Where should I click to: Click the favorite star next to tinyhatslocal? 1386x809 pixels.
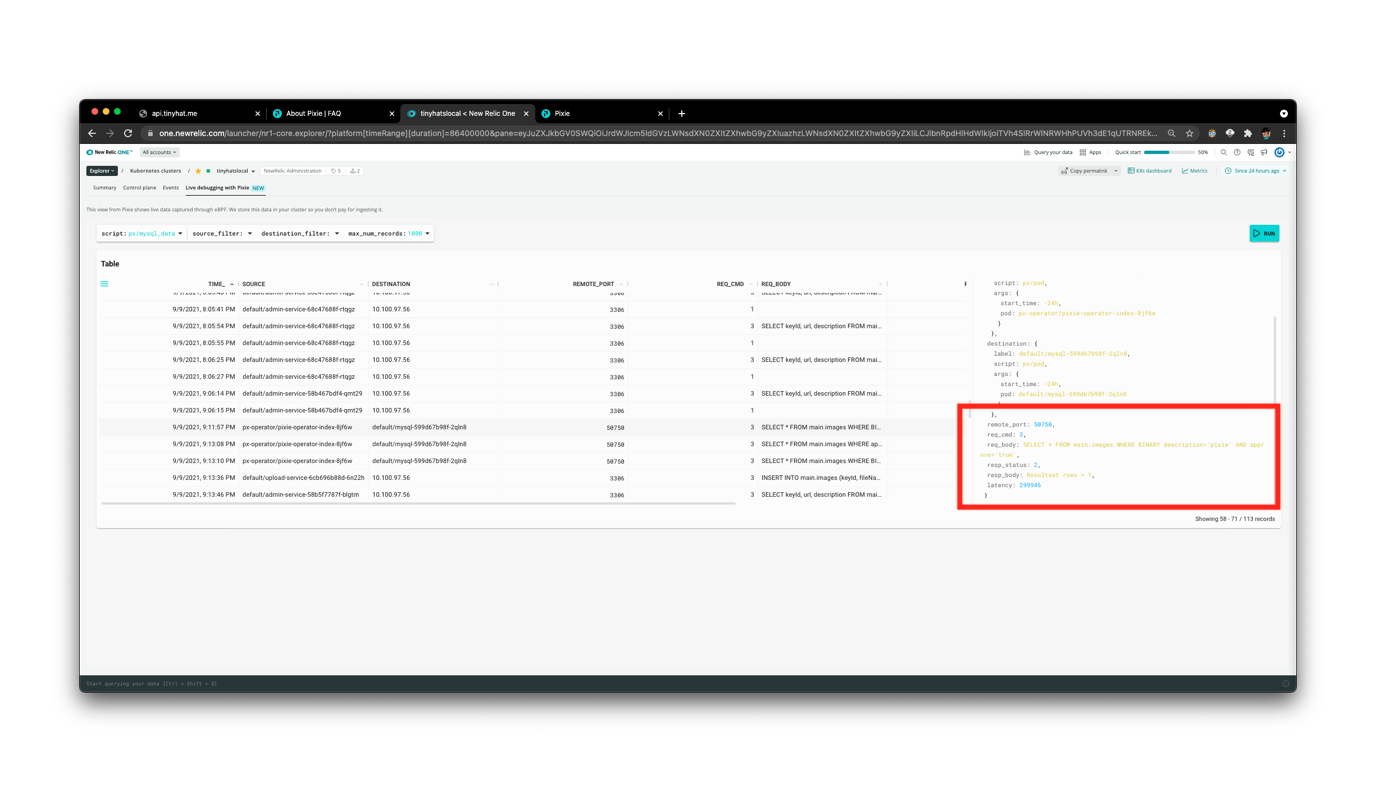[198, 170]
